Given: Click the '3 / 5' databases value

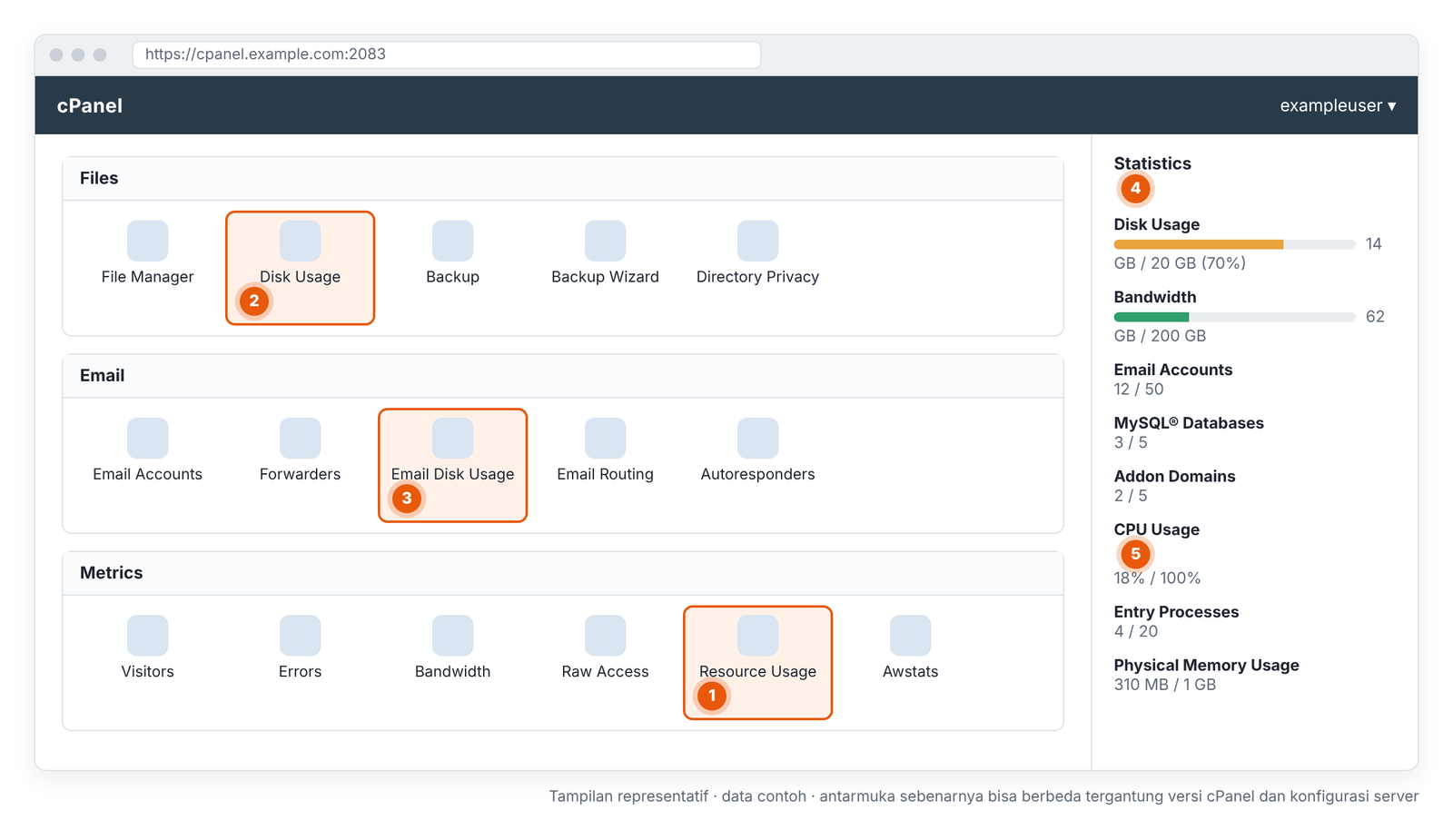Looking at the screenshot, I should [1131, 443].
